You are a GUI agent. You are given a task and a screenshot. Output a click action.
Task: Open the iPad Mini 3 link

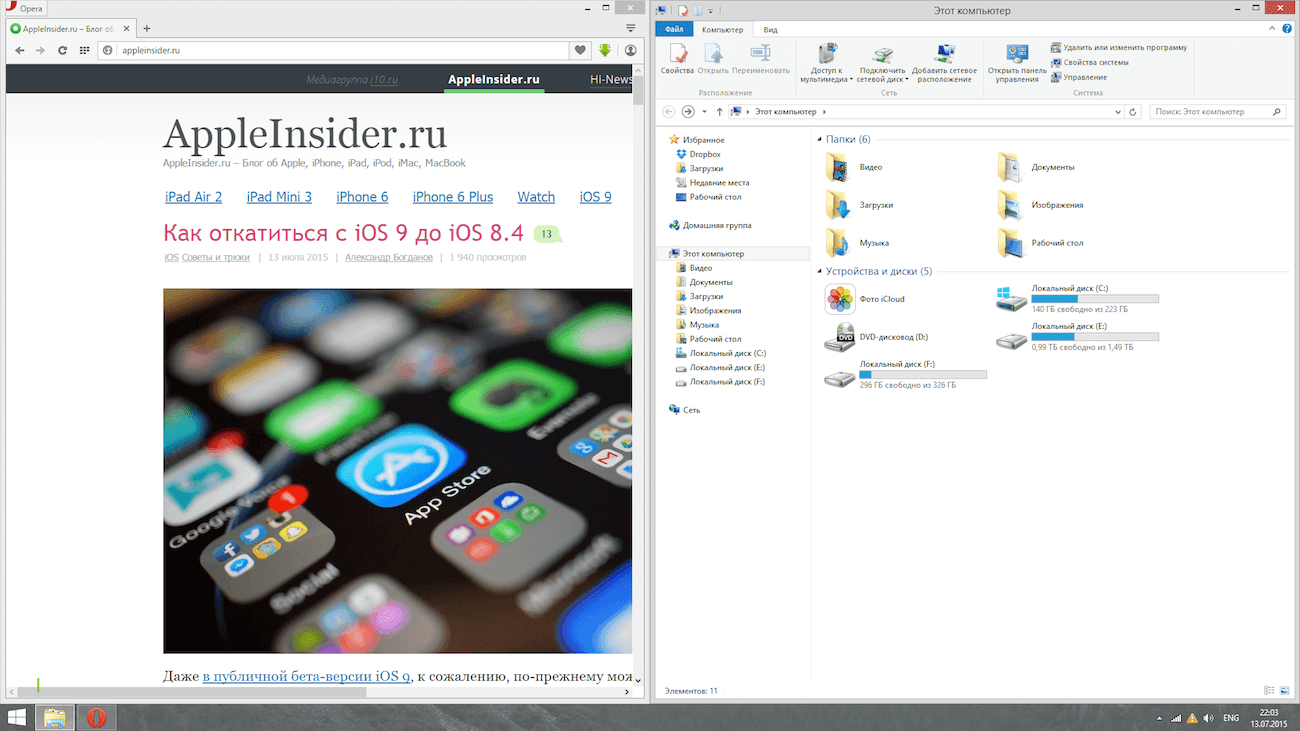point(279,197)
